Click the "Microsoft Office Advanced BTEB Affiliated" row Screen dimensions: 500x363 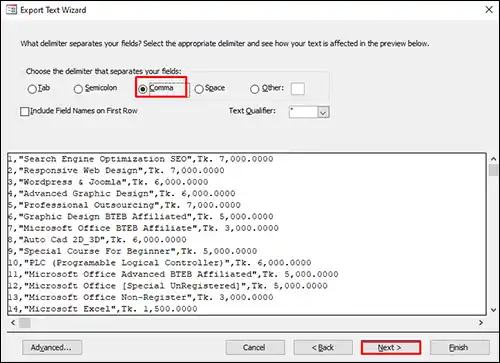[x=247, y=274]
